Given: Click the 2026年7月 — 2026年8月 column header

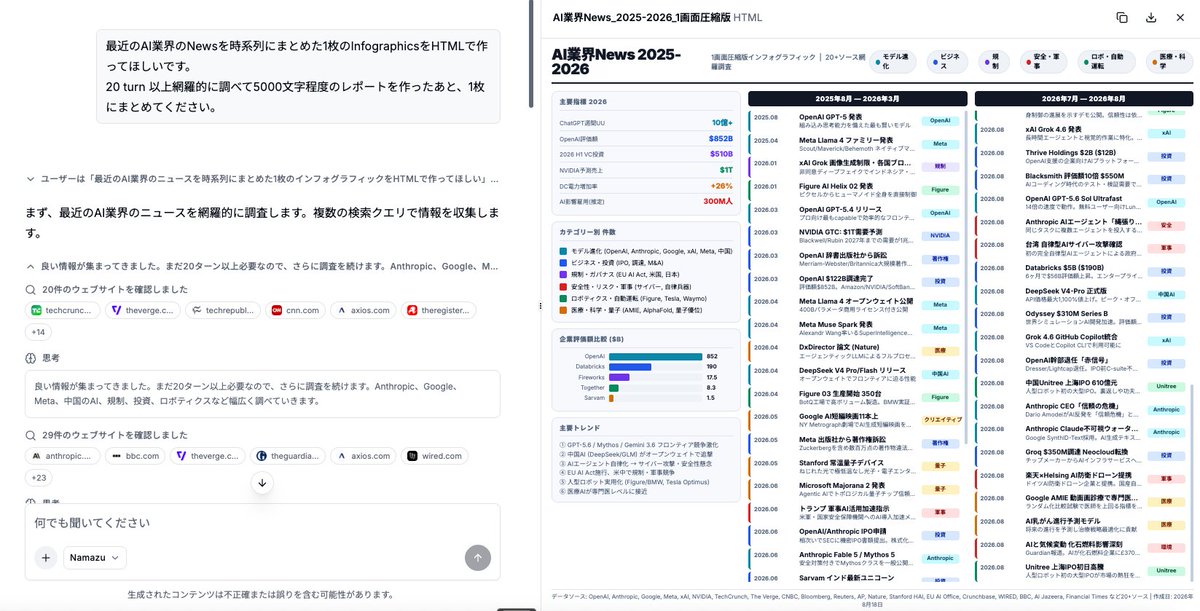Looking at the screenshot, I should tap(1084, 98).
